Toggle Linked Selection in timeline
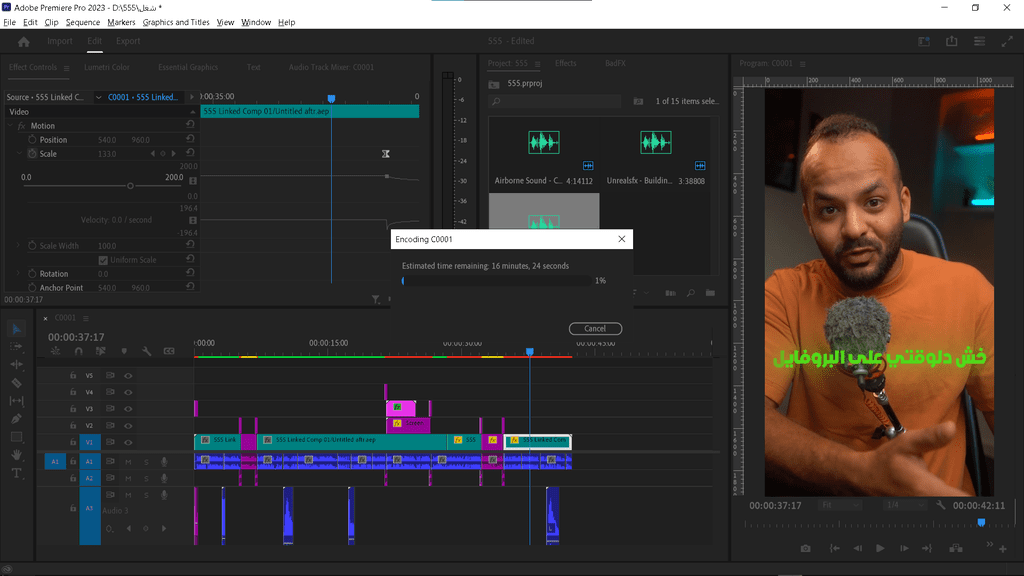Image resolution: width=1024 pixels, height=576 pixels. pyautogui.click(x=101, y=351)
